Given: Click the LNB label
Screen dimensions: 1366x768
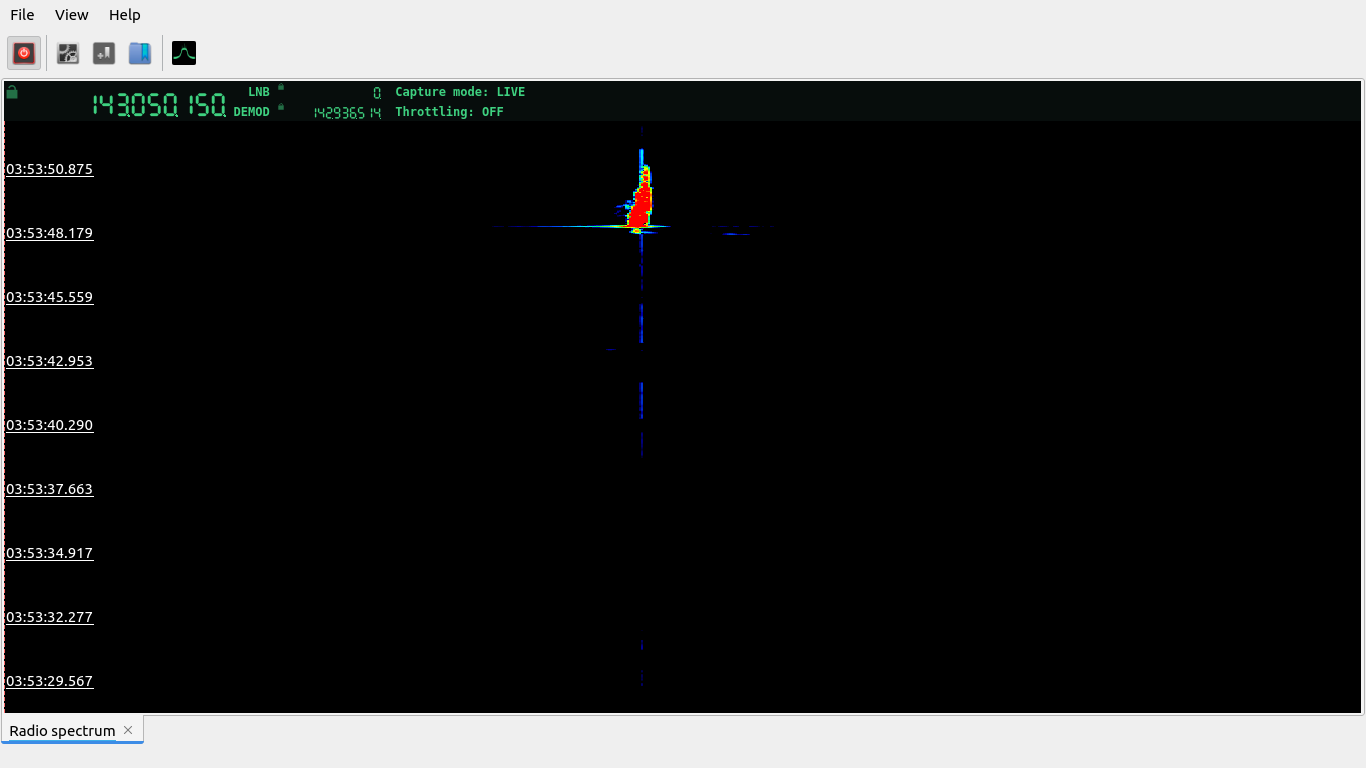Looking at the screenshot, I should tap(259, 92).
